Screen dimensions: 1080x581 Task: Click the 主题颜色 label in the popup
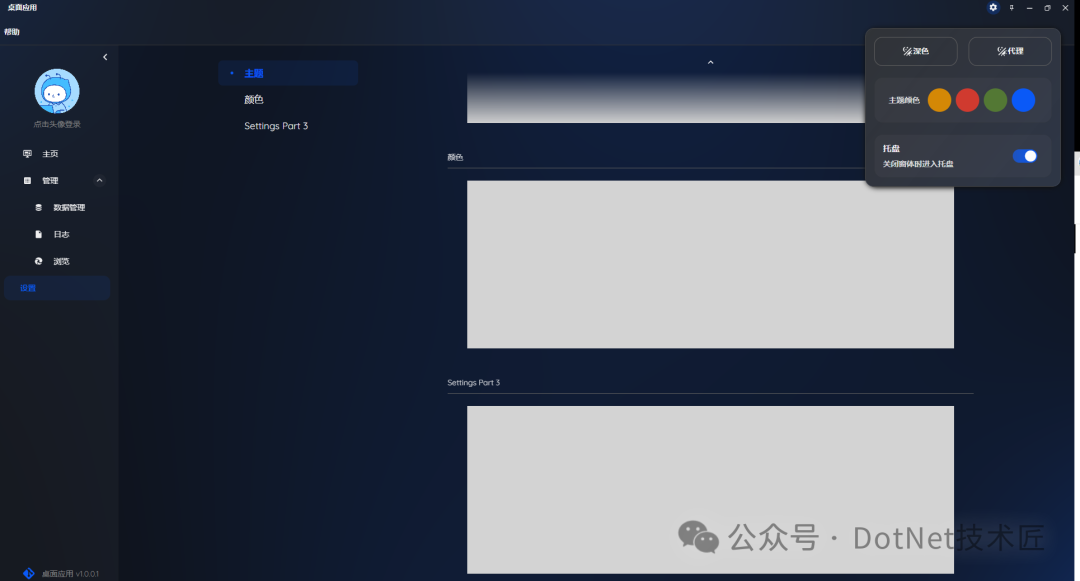pyautogui.click(x=904, y=100)
